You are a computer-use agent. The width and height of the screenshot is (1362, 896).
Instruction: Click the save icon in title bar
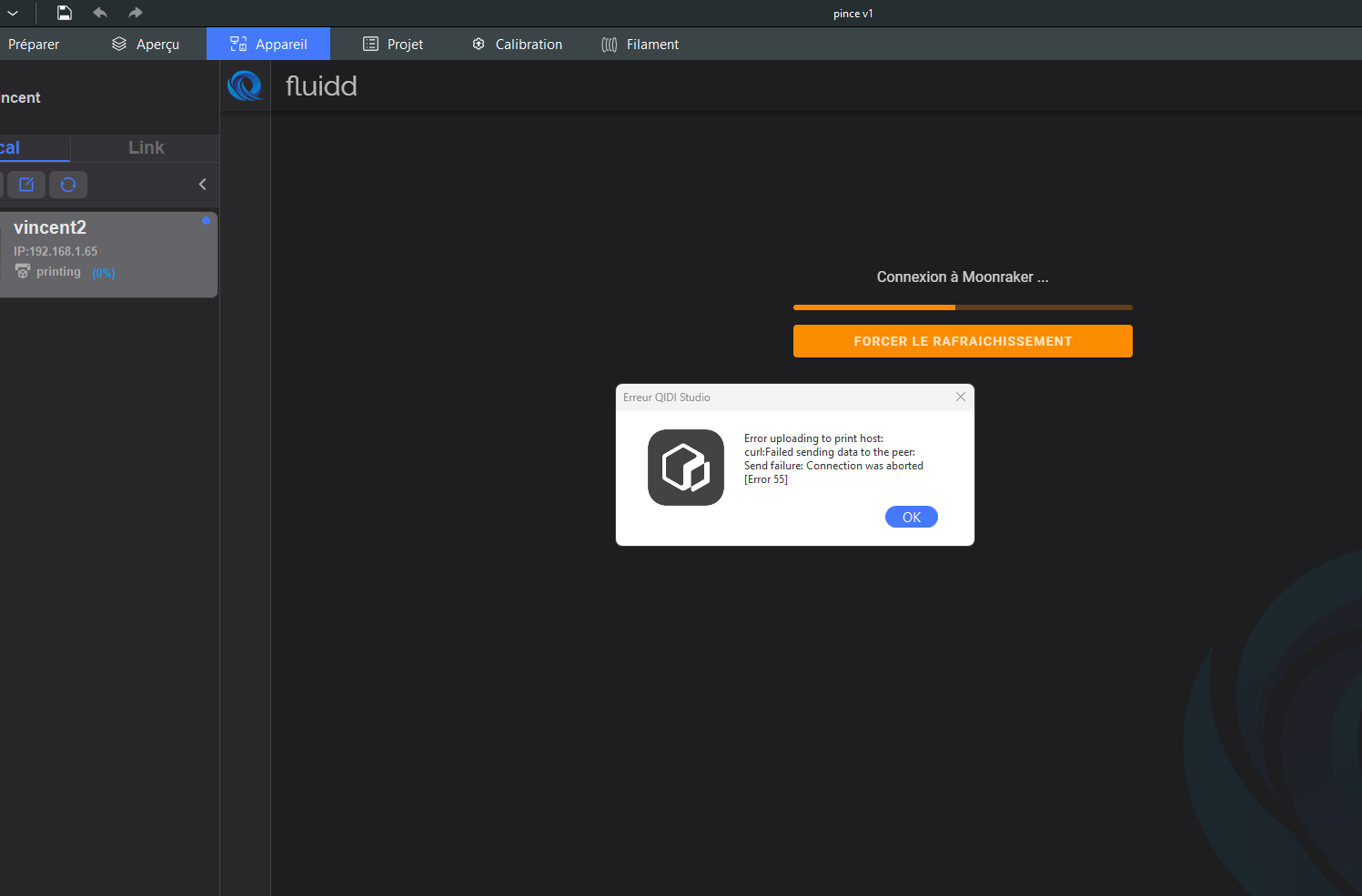(x=64, y=13)
